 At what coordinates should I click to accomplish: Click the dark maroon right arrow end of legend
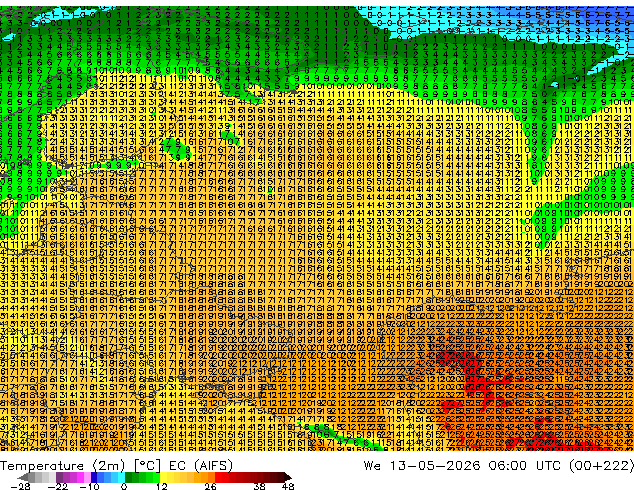tap(288, 477)
